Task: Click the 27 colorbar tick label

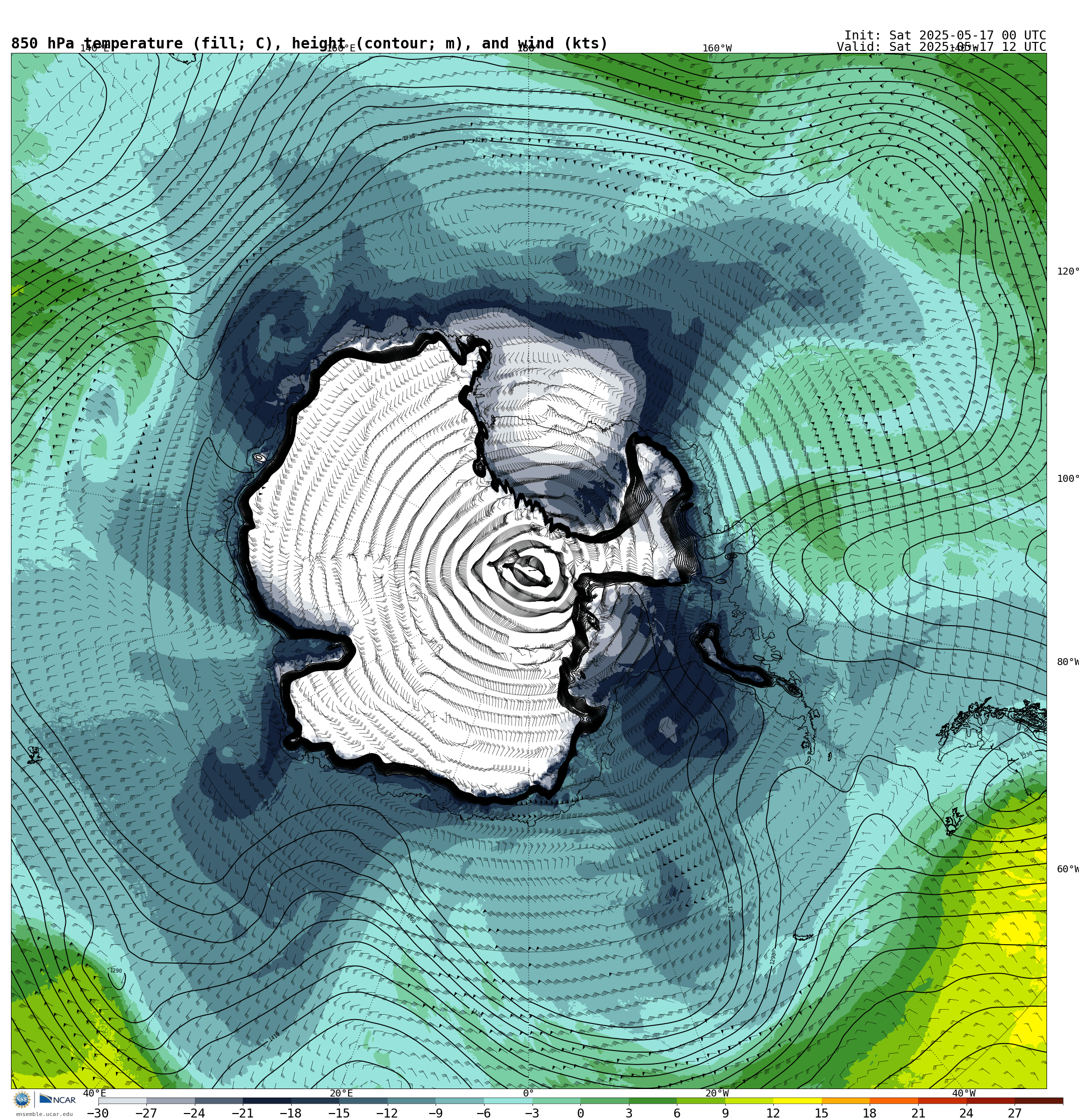Action: (x=1015, y=1113)
